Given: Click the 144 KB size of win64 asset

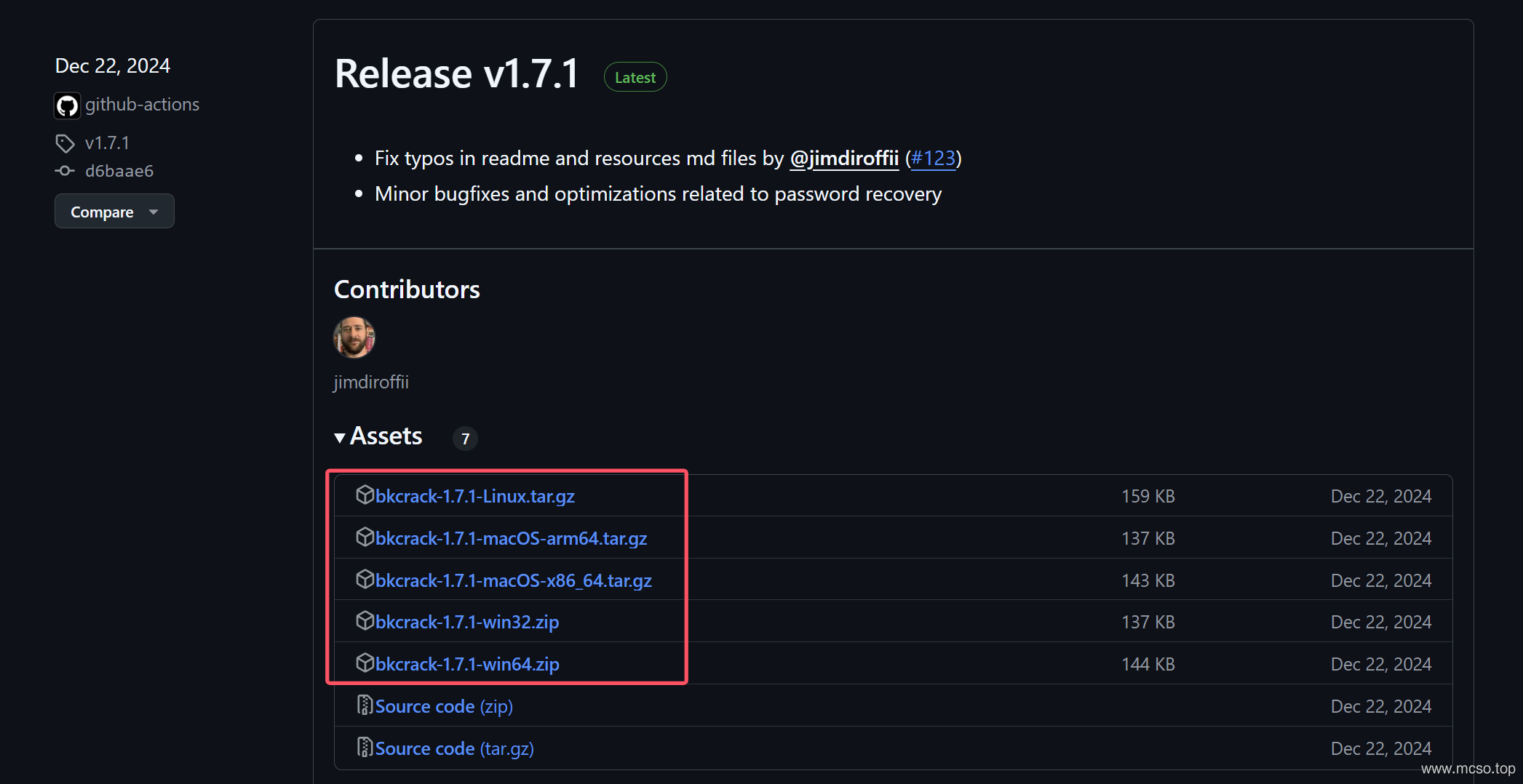Looking at the screenshot, I should pyautogui.click(x=1148, y=664).
